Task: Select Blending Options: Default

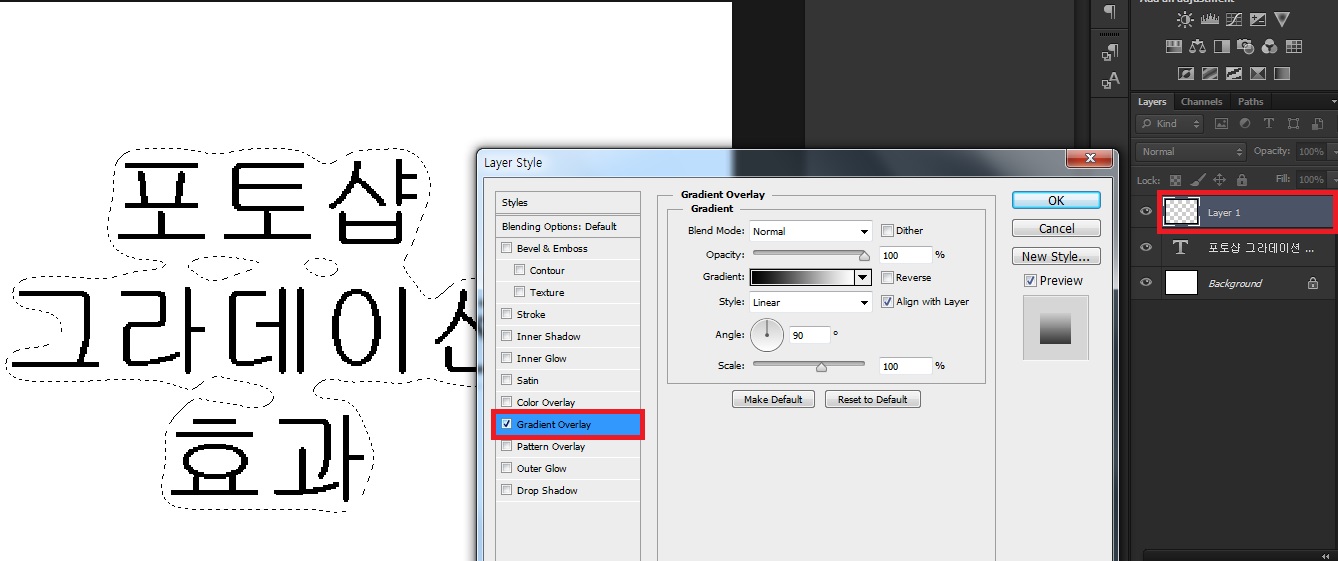Action: [568, 226]
